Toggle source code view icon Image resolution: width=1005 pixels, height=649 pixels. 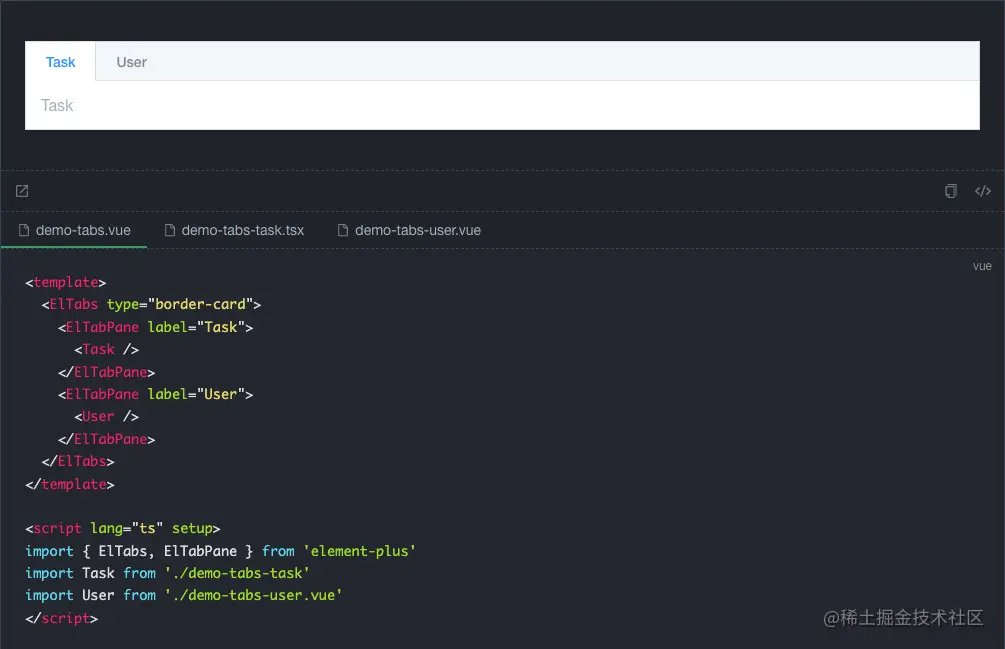(983, 191)
